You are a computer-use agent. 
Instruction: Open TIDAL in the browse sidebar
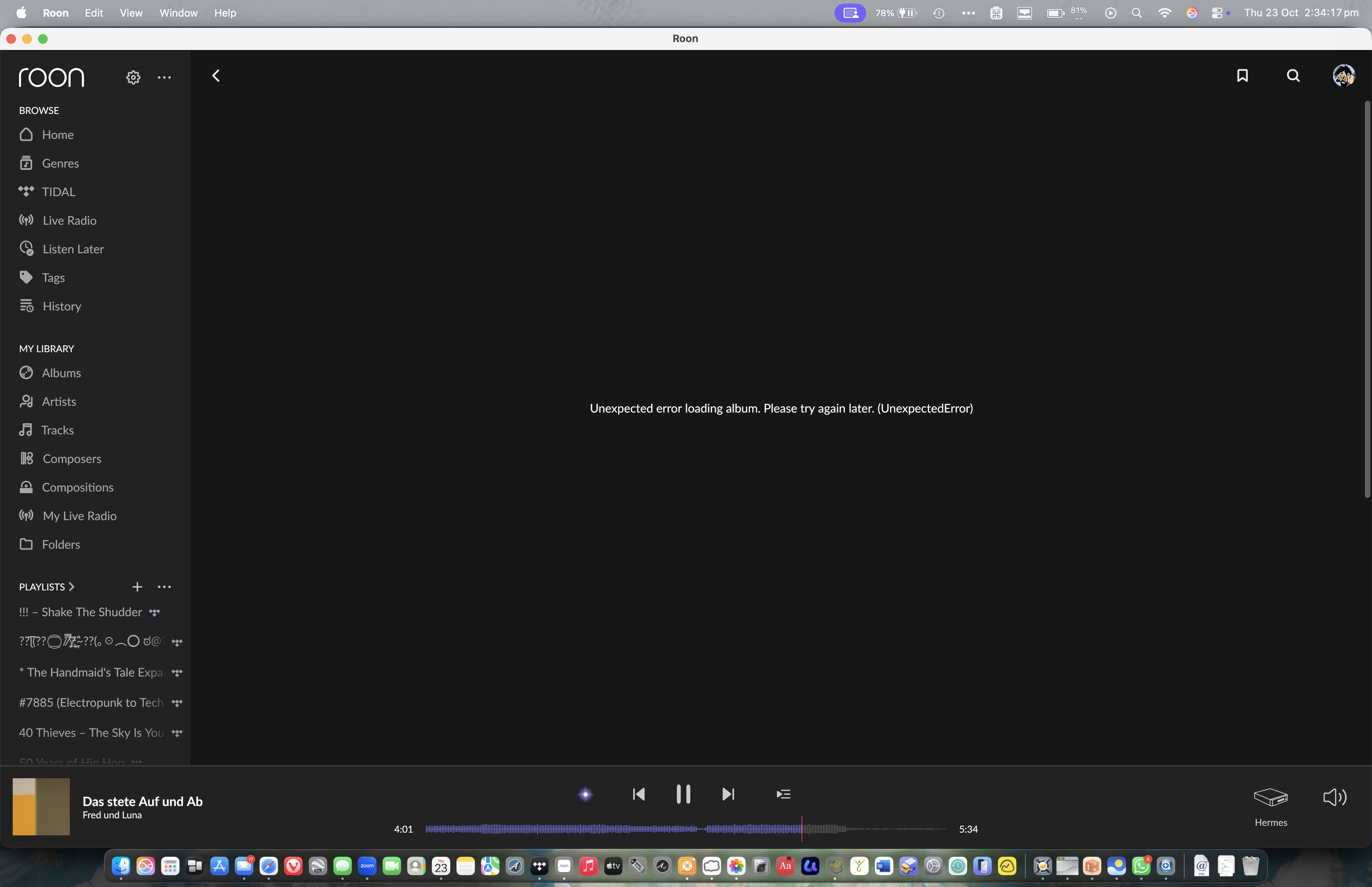click(x=58, y=192)
